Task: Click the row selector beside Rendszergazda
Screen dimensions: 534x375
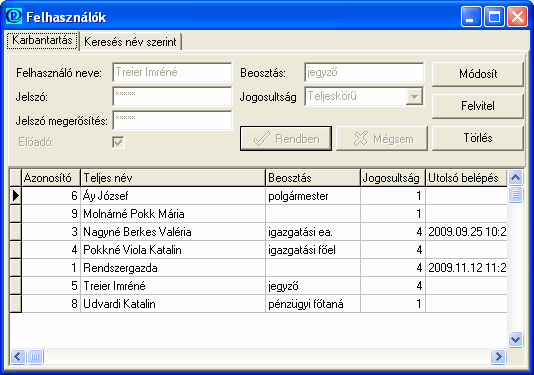Action: (16, 268)
